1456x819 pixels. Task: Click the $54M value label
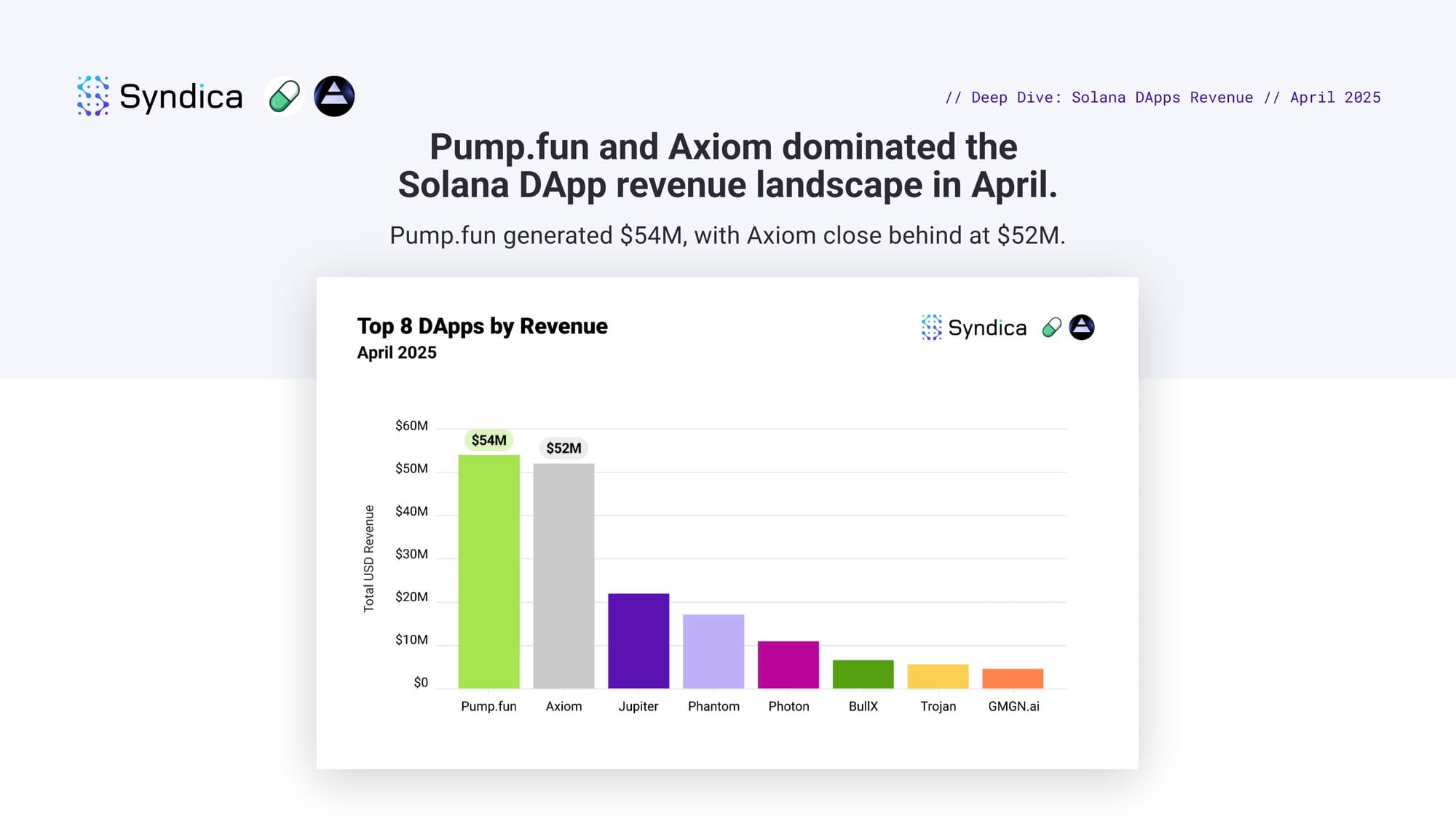tap(488, 440)
